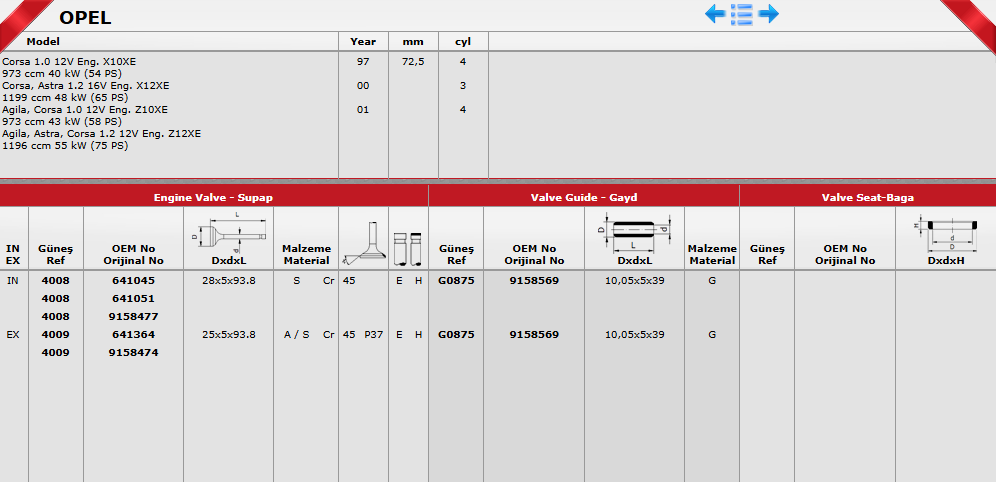Viewport: 996px width, 482px height.
Task: Open Güneş Ref 4009 beside OEM 641364
Action: [55, 335]
